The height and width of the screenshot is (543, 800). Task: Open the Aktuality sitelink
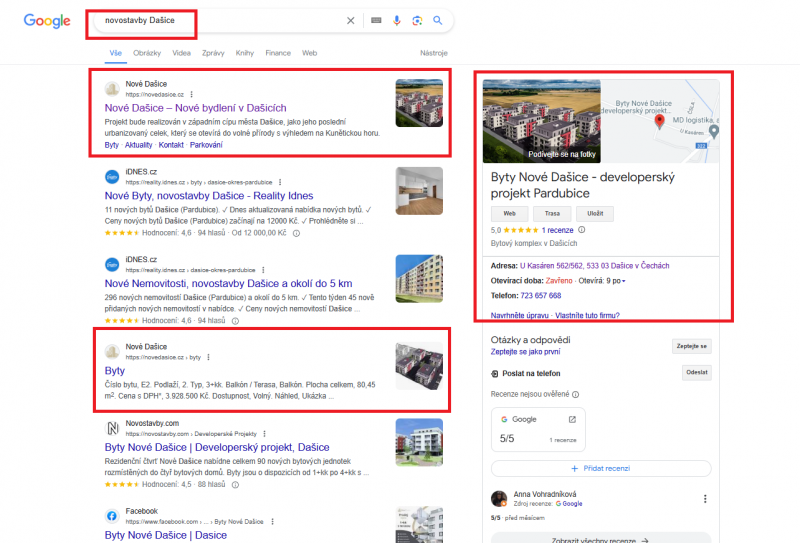138,145
